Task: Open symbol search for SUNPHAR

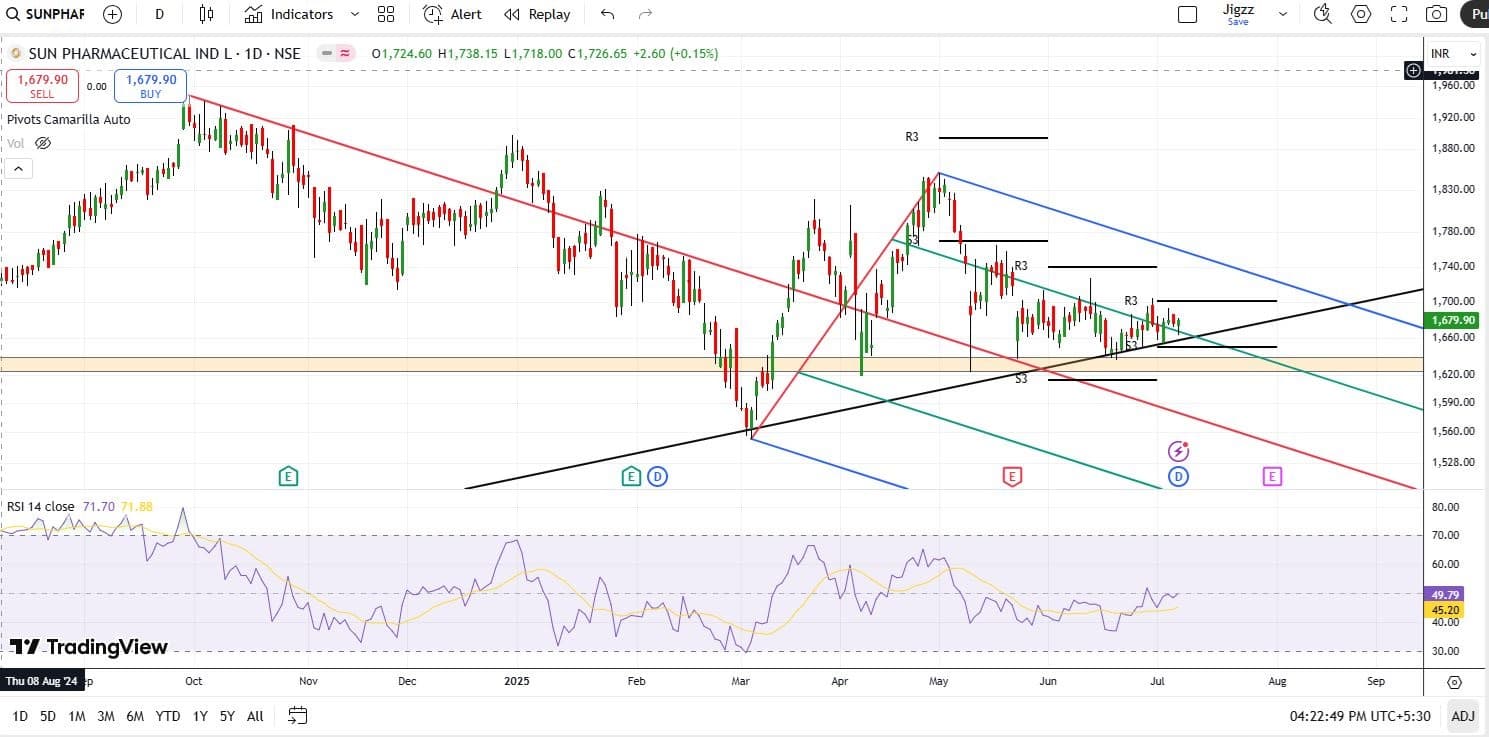Action: pos(46,14)
